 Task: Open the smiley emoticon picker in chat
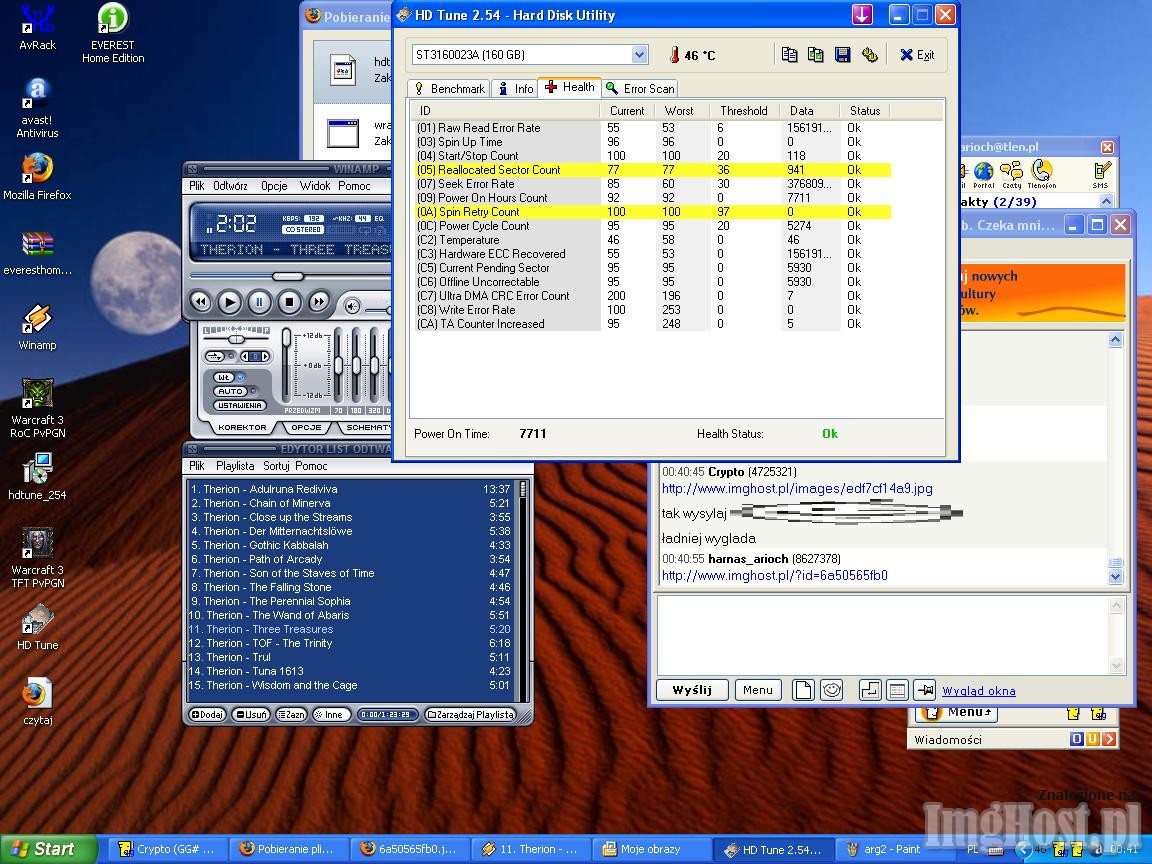pos(831,690)
